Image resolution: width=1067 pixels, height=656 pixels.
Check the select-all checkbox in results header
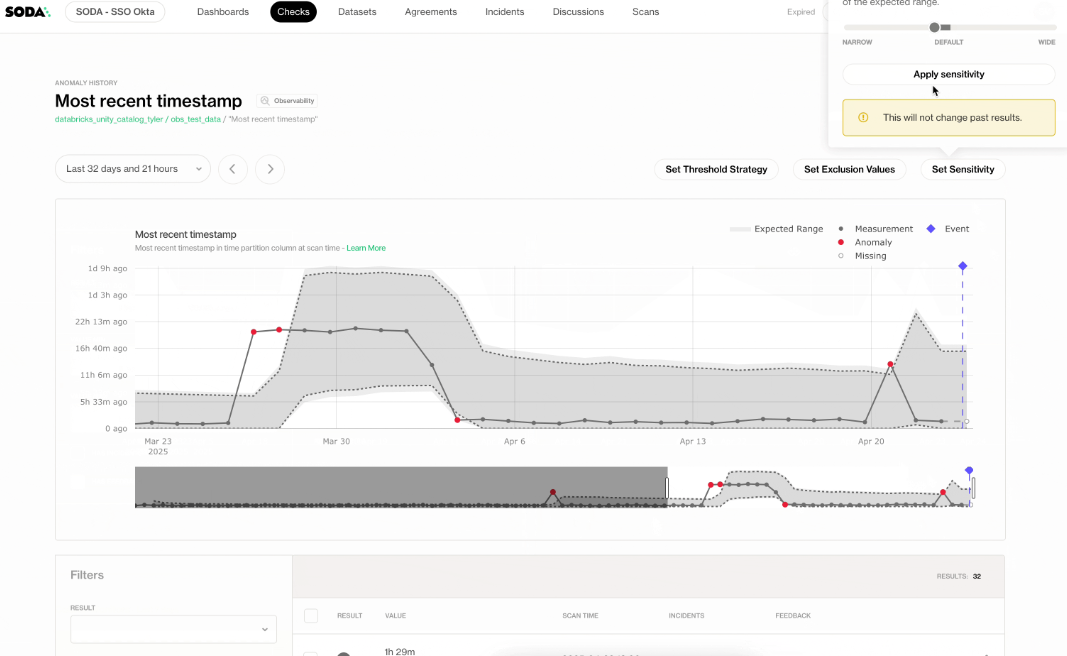[x=311, y=616]
